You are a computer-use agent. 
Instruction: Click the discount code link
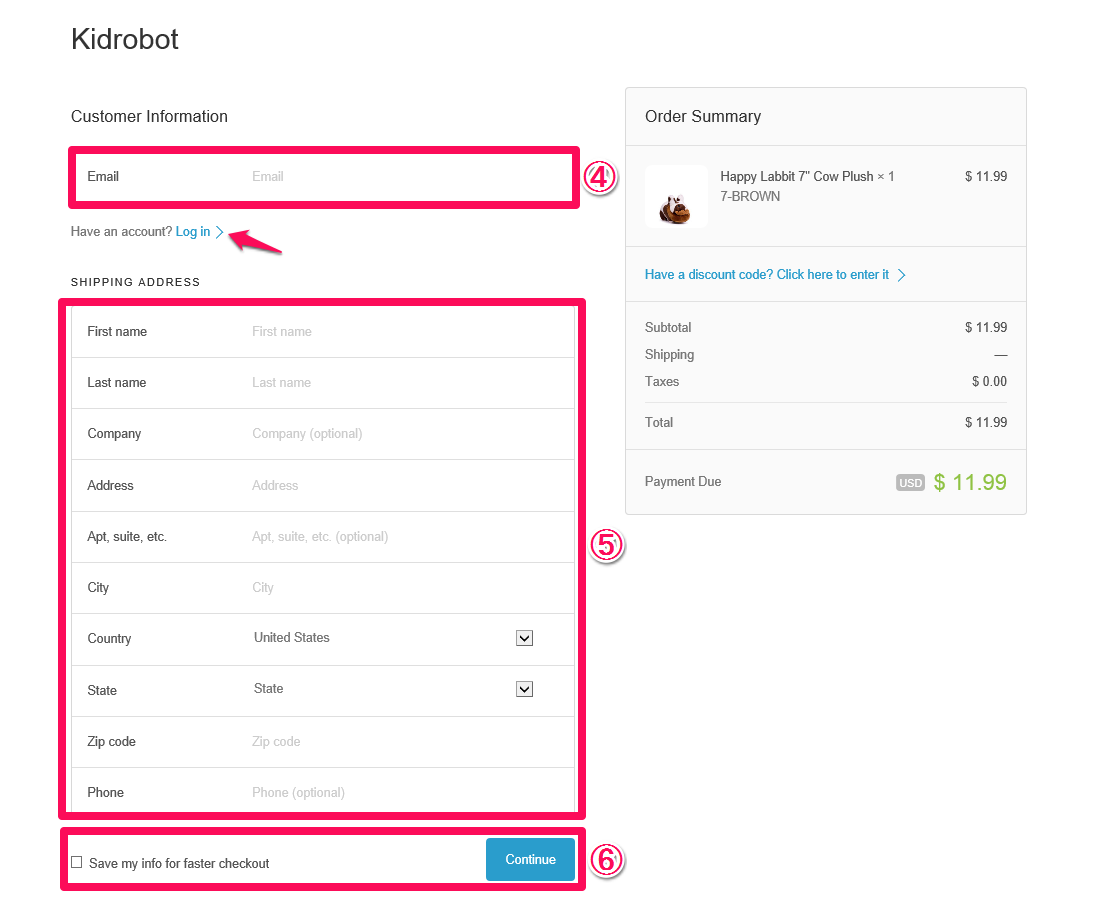(x=767, y=274)
